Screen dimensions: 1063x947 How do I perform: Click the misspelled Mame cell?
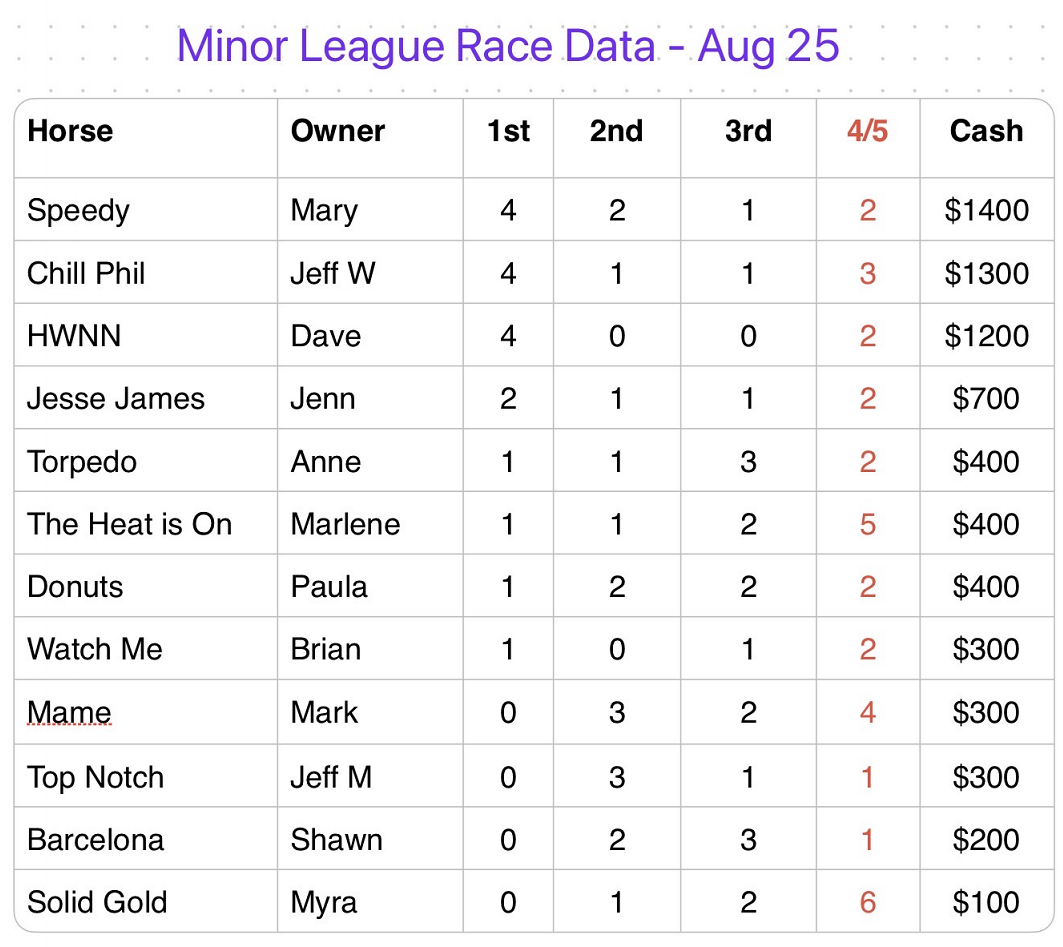click(145, 712)
